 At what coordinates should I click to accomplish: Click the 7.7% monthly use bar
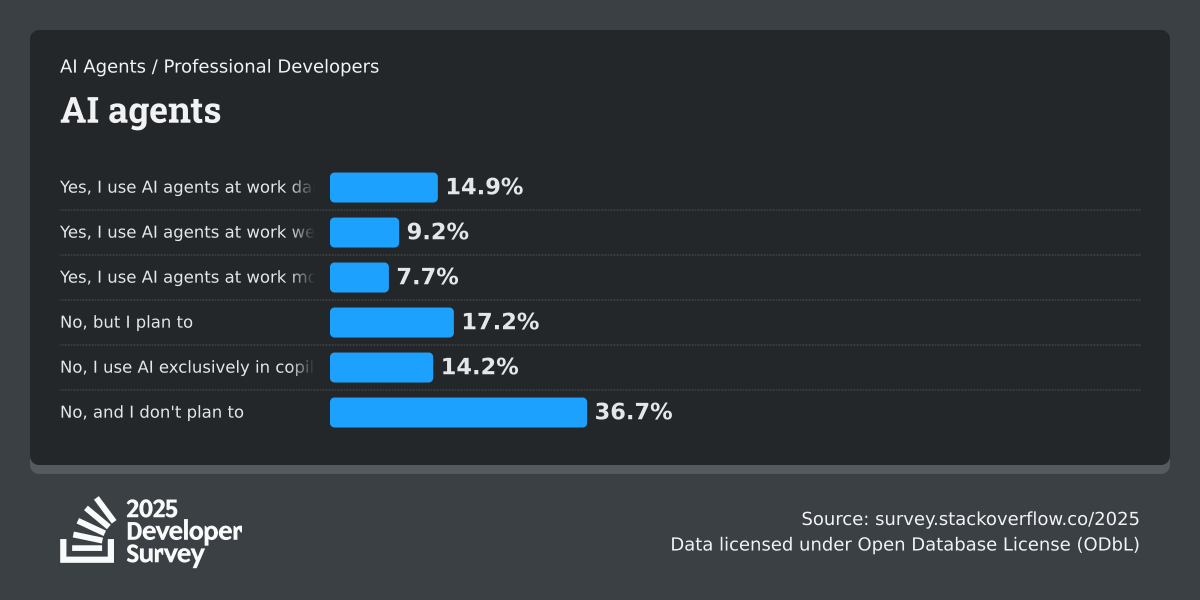[x=359, y=277]
